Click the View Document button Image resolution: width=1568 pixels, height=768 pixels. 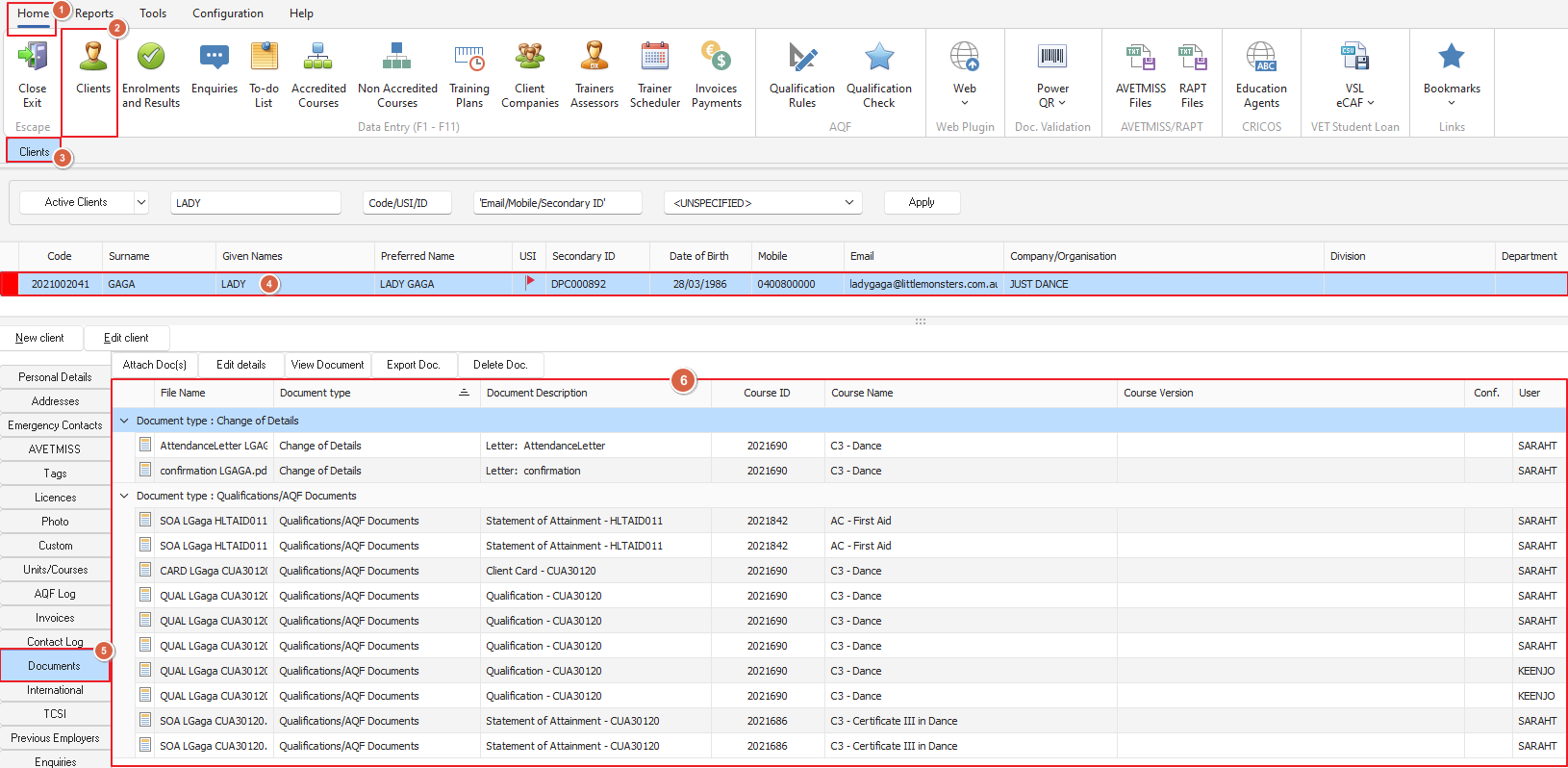pos(328,365)
